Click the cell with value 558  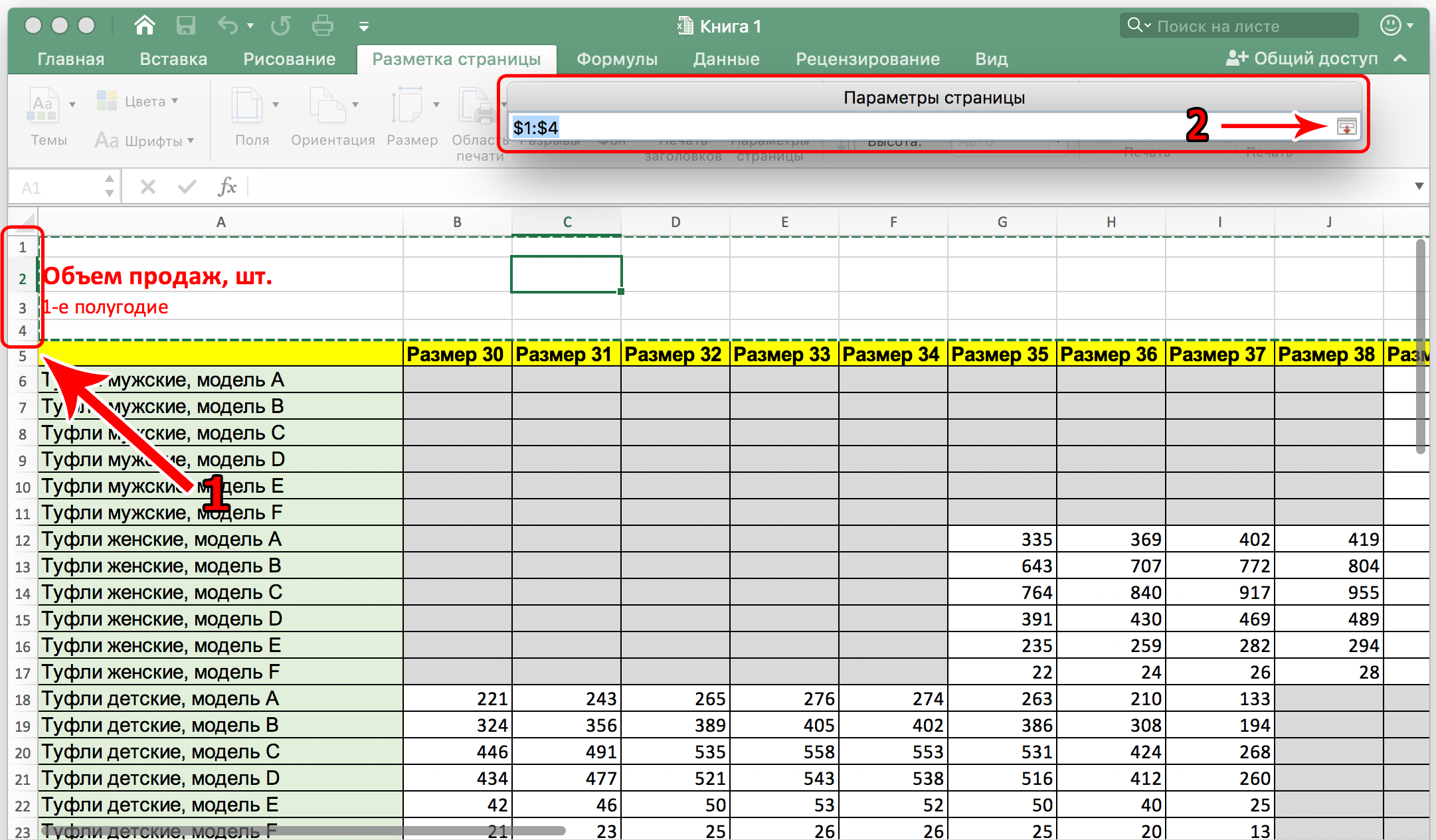784,752
